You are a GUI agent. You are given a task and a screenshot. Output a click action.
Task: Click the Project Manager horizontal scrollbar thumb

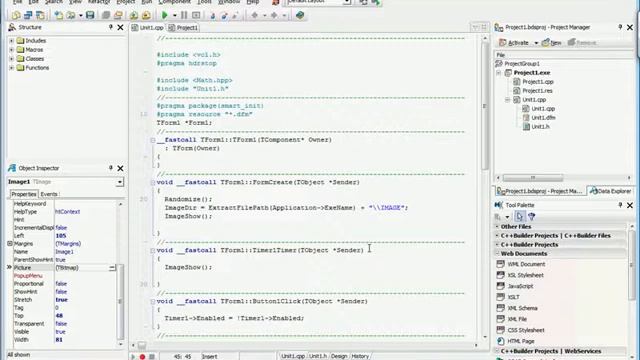pyautogui.click(x=533, y=178)
